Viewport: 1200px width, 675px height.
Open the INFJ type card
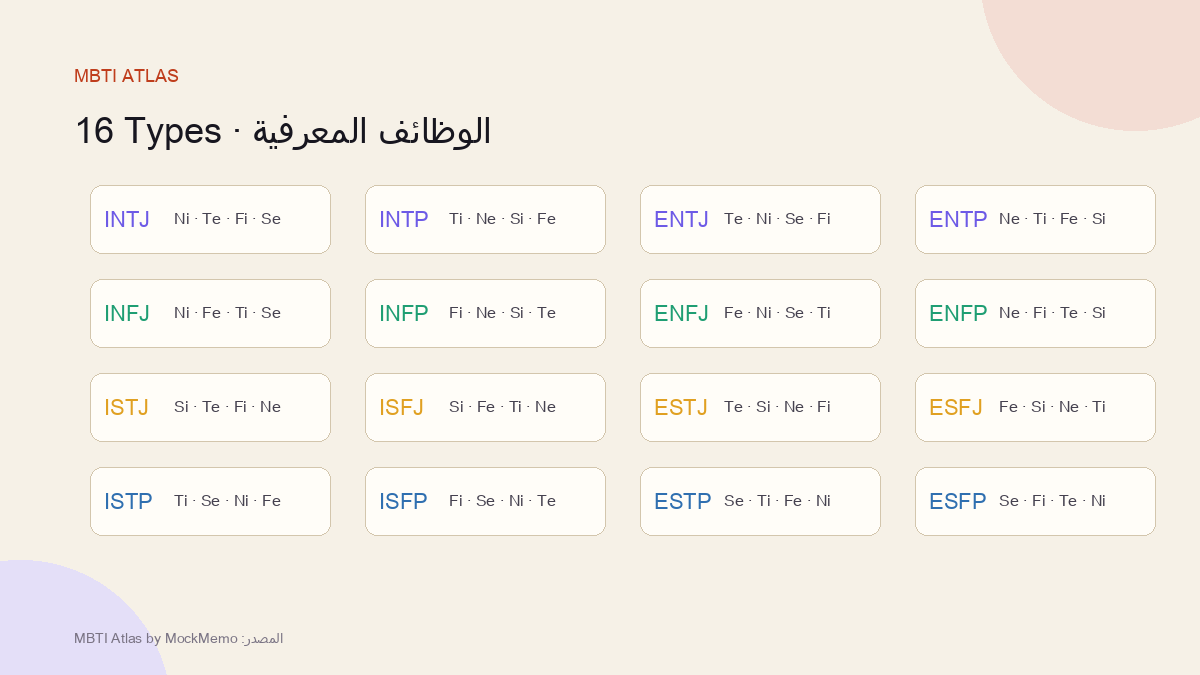point(210,313)
